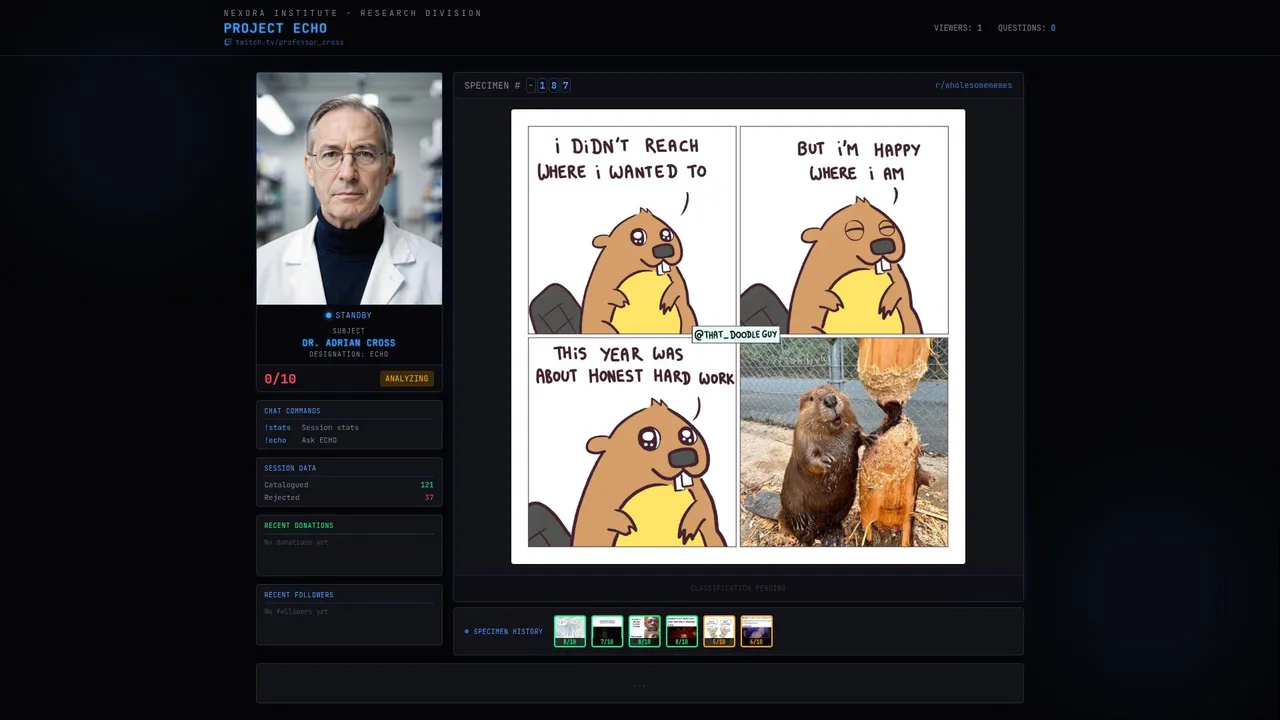The width and height of the screenshot is (1280, 720).
Task: Click the No donations yet message
Action: click(296, 542)
